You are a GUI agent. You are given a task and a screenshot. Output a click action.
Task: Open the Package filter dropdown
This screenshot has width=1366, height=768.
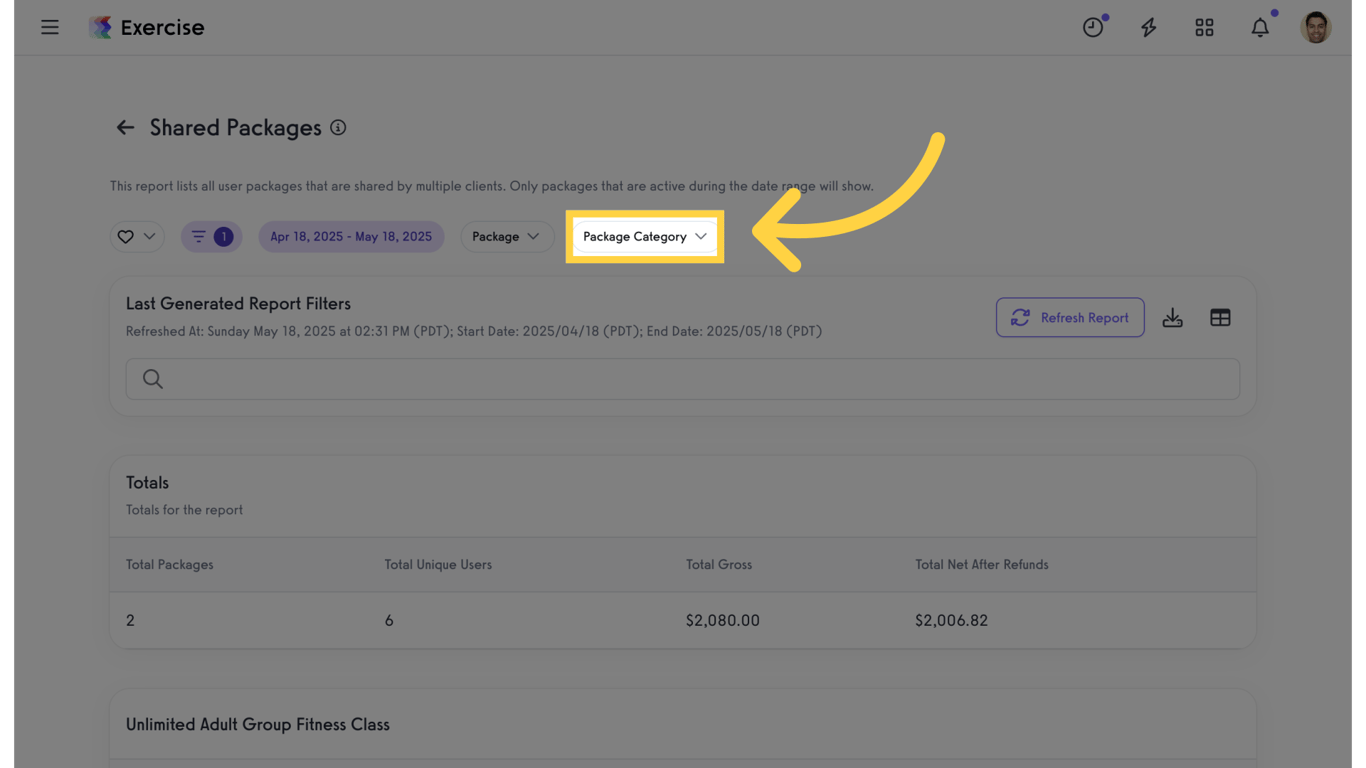tap(506, 237)
